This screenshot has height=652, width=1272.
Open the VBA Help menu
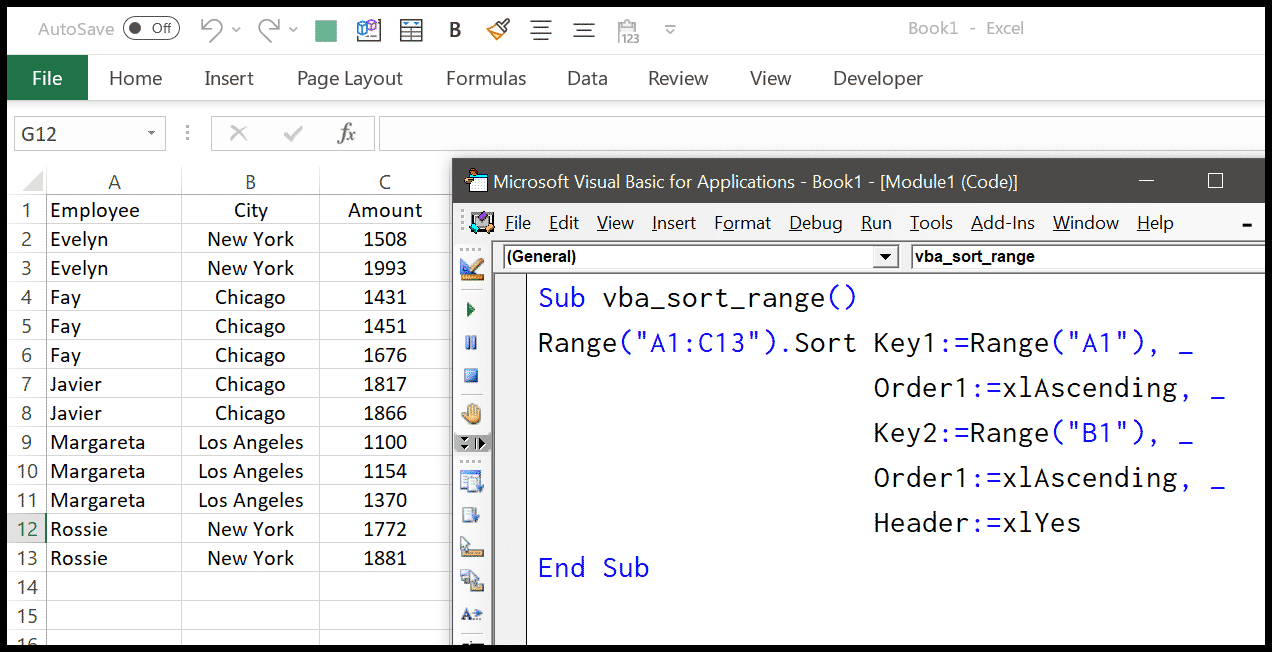(x=1155, y=223)
